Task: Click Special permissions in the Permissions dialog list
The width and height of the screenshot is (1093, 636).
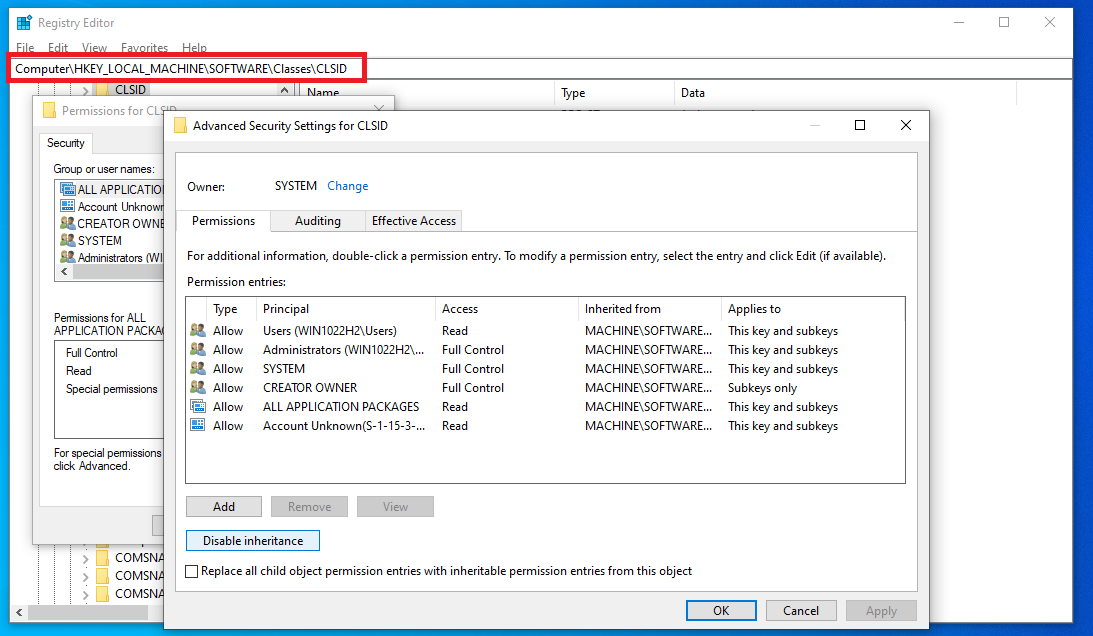Action: [112, 389]
